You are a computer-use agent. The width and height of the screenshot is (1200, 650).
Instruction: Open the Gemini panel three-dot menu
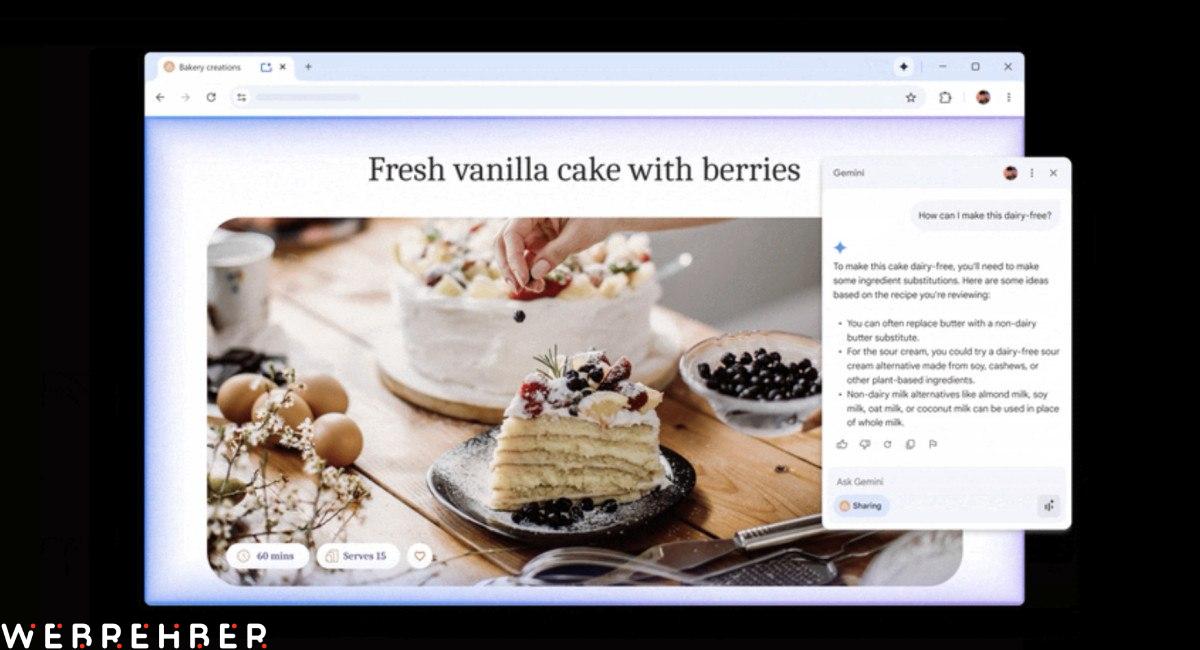[1032, 173]
